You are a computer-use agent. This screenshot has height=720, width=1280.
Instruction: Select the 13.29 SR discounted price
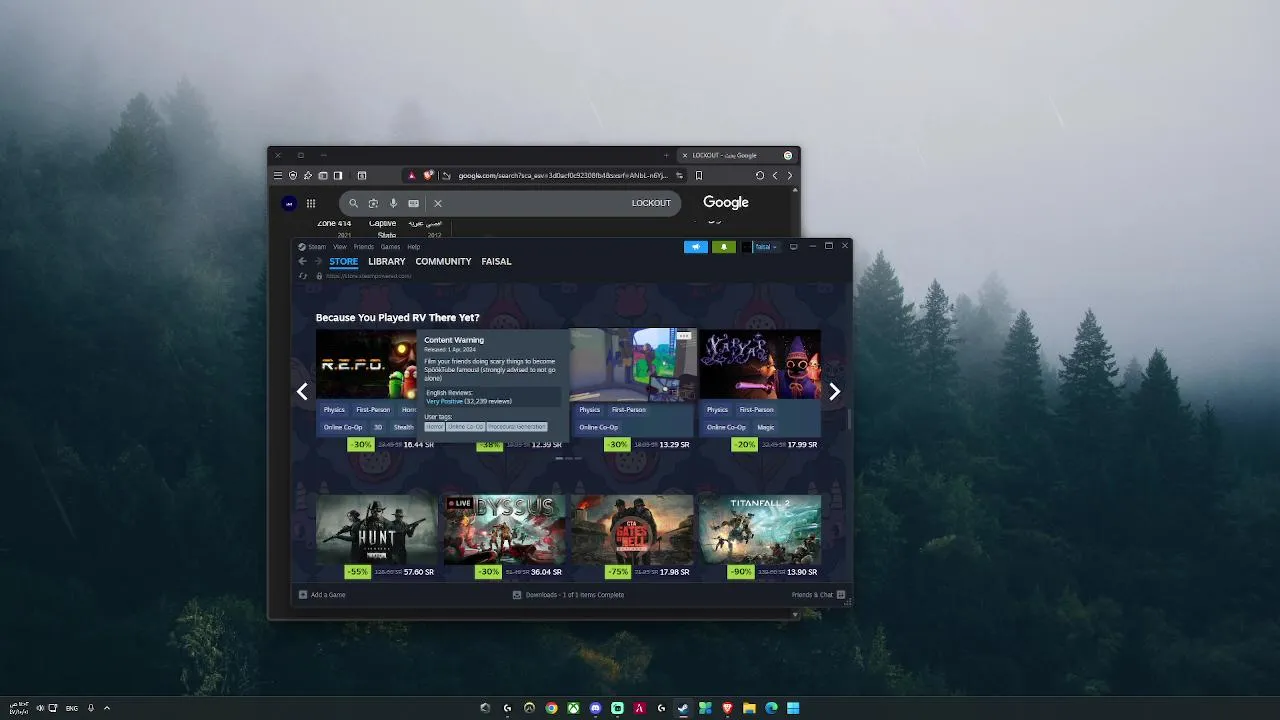(674, 445)
